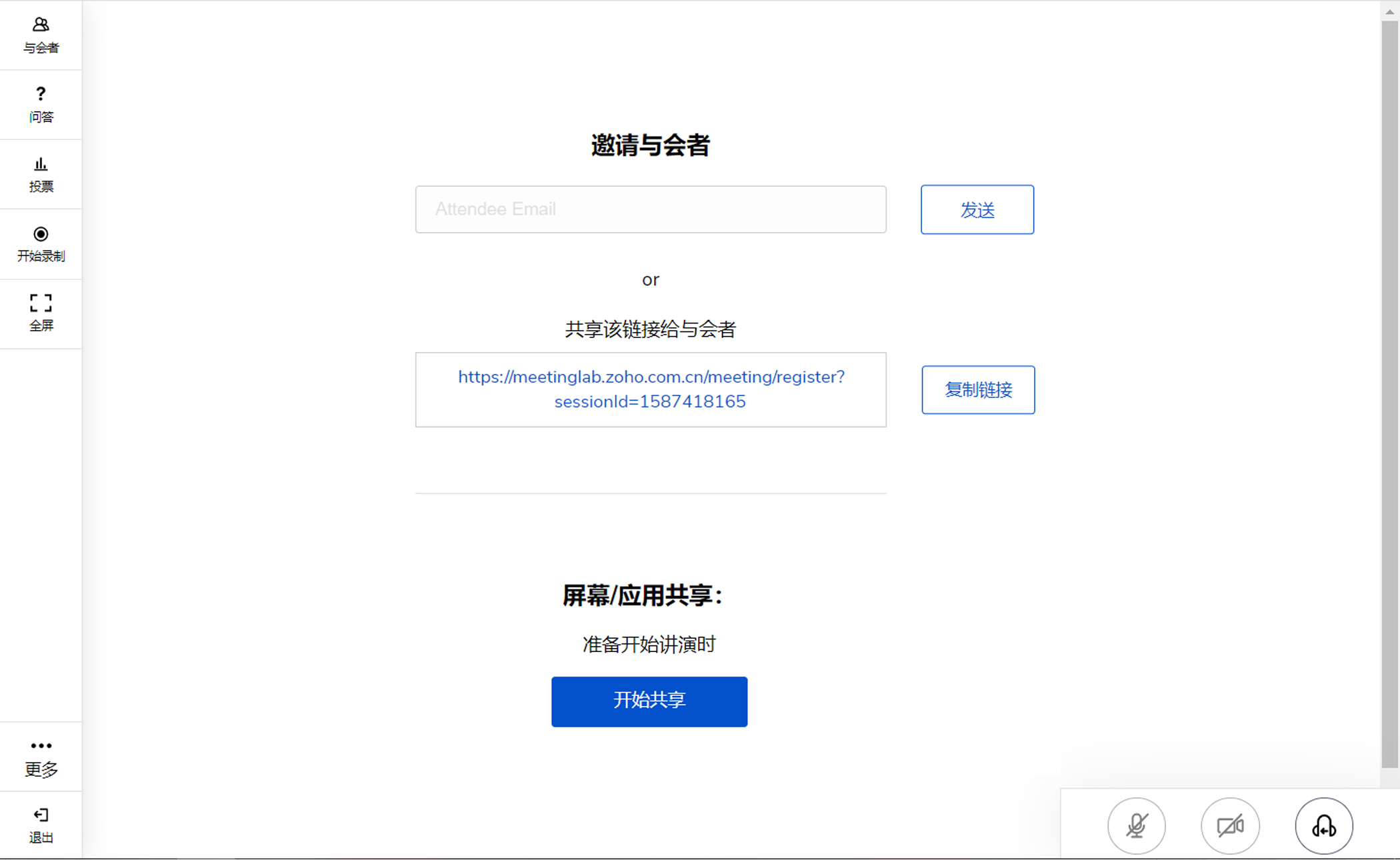
Task: Open the meetinglab.zoho.com.cn registration link
Action: (x=651, y=389)
